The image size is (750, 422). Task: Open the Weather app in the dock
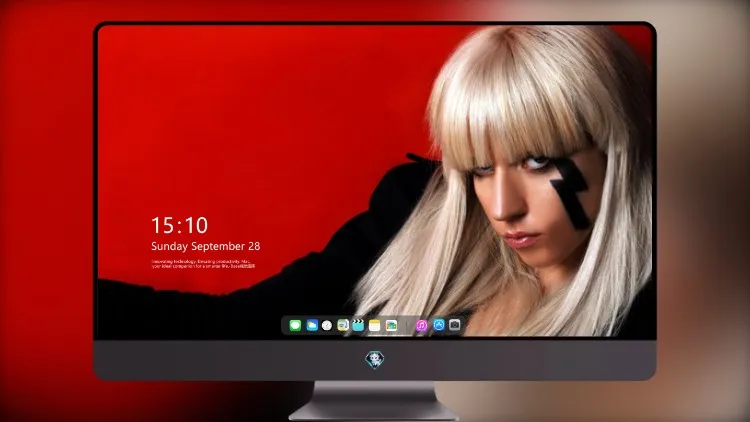pos(312,325)
